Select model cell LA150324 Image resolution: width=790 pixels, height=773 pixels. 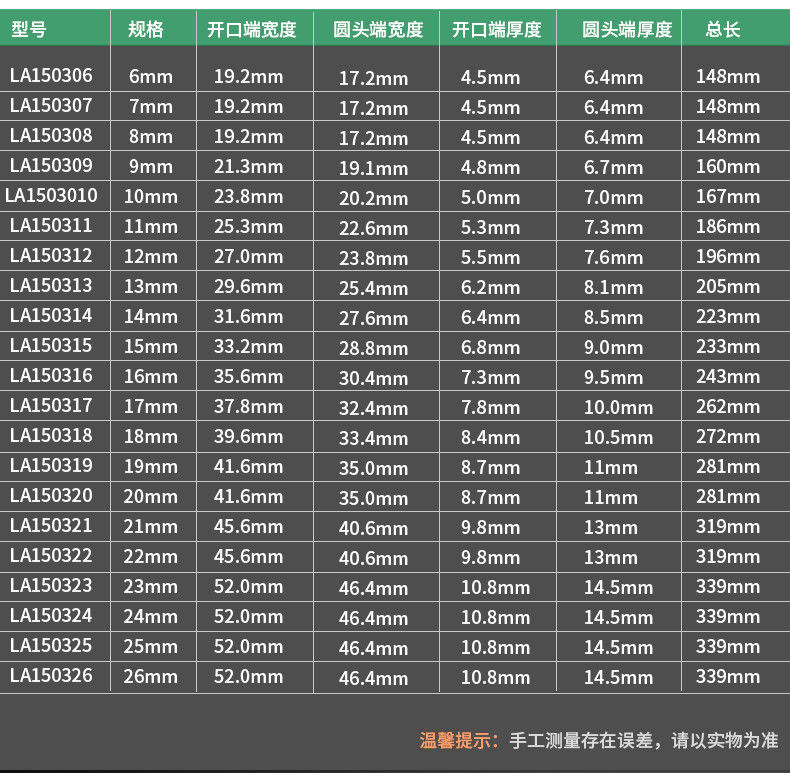pos(51,615)
